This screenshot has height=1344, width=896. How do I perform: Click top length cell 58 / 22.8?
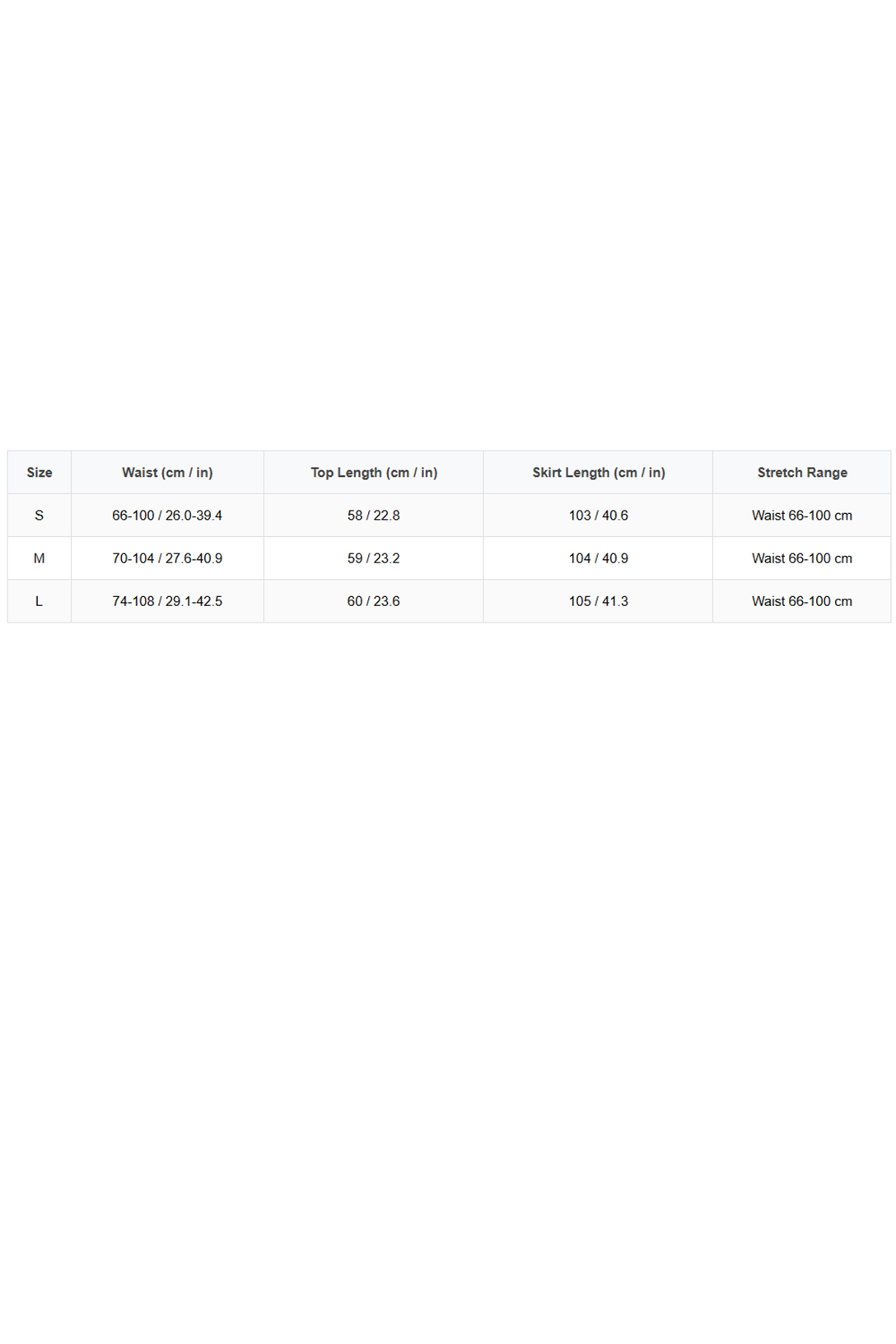tap(373, 515)
